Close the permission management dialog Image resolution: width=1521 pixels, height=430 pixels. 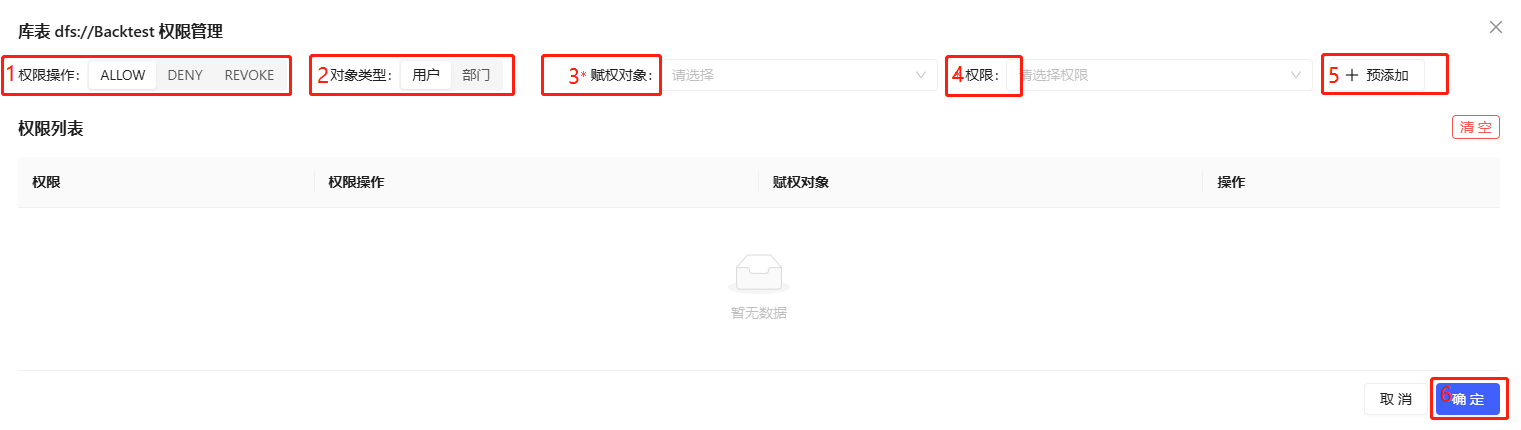click(1495, 27)
